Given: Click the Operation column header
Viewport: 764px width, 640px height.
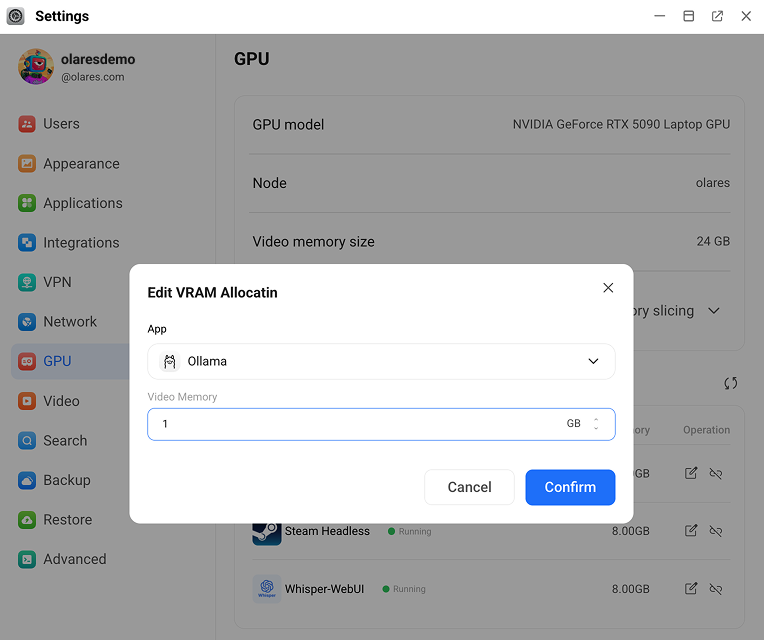Looking at the screenshot, I should [707, 430].
